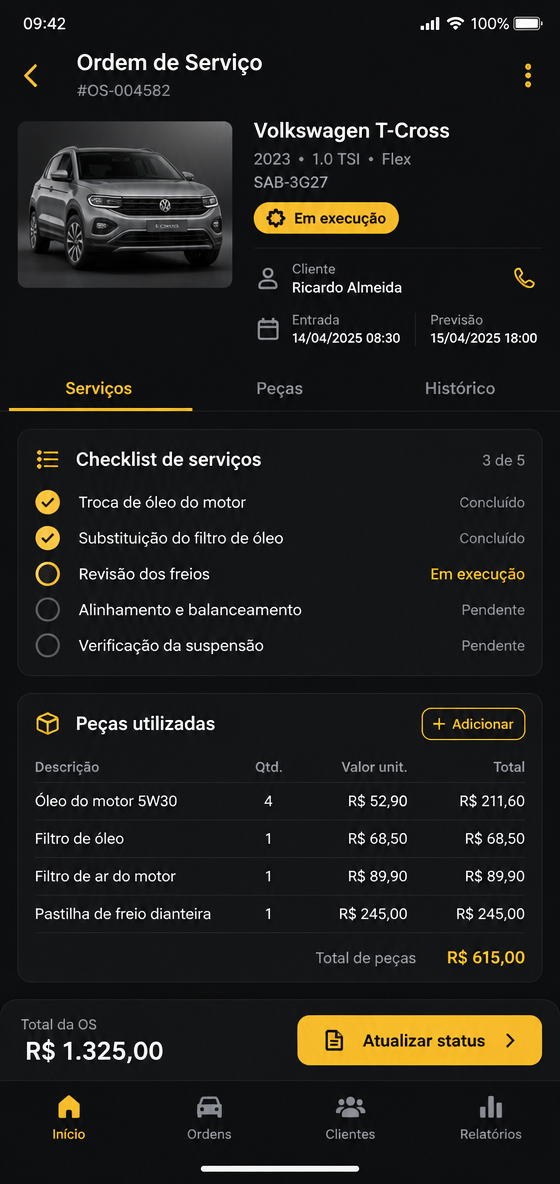560x1184 pixels.
Task: Check Verificação da suspensão item
Action: click(48, 646)
